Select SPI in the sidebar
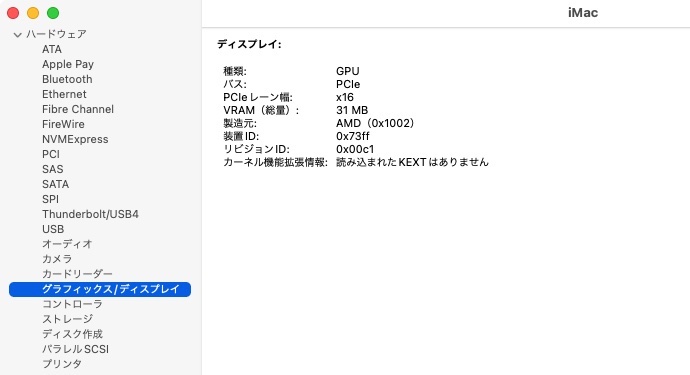This screenshot has width=690, height=375. pos(51,199)
